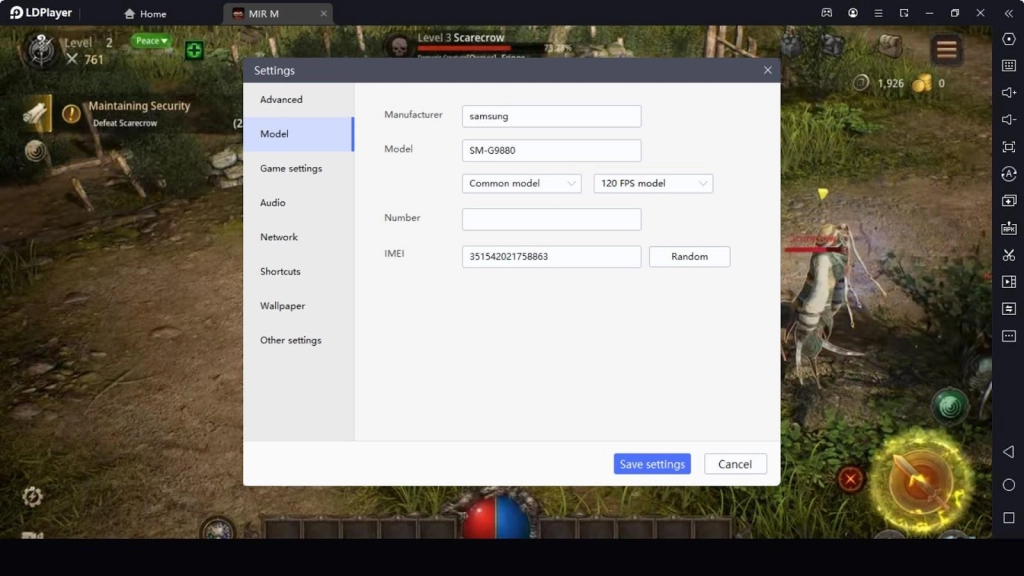The width and height of the screenshot is (1024, 576).
Task: Toggle fullscreen mode from the sidebar
Action: point(1010,146)
